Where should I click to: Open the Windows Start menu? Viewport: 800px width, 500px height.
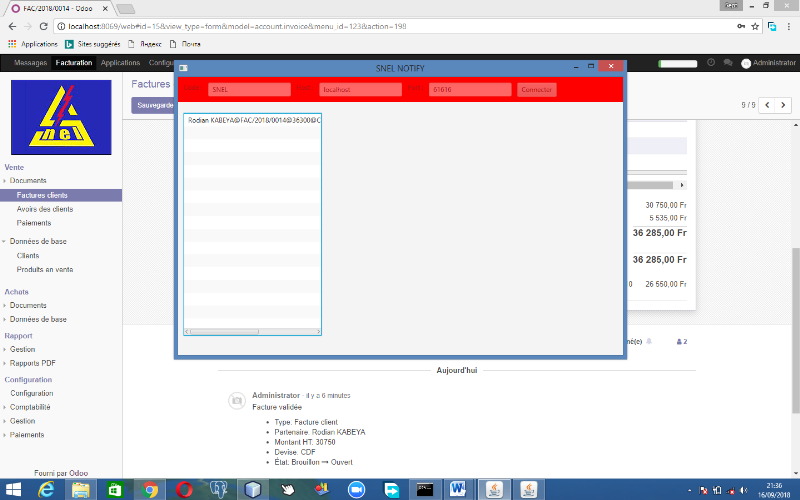click(13, 490)
